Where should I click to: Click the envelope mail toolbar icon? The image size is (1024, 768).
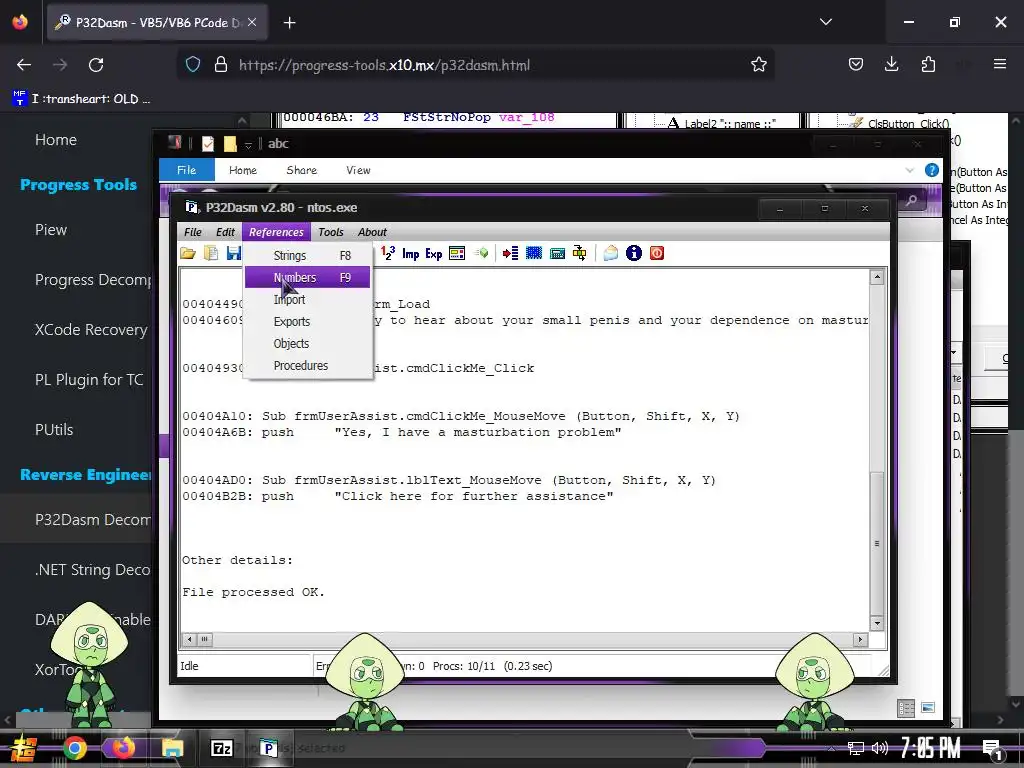click(611, 253)
